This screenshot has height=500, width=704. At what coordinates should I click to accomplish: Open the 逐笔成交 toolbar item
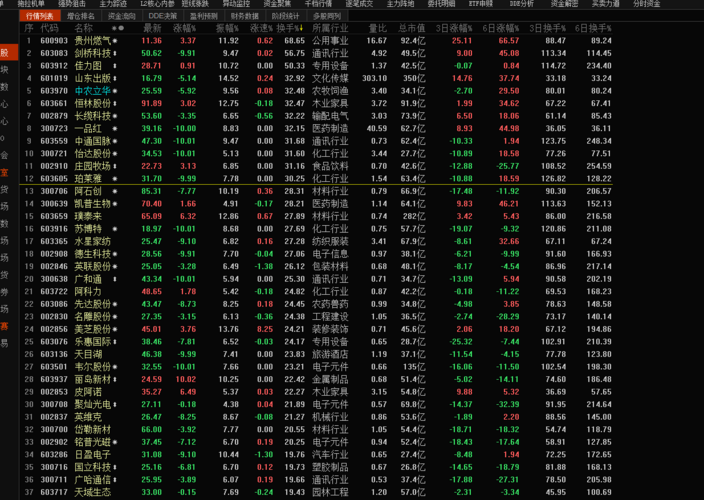click(x=359, y=4)
